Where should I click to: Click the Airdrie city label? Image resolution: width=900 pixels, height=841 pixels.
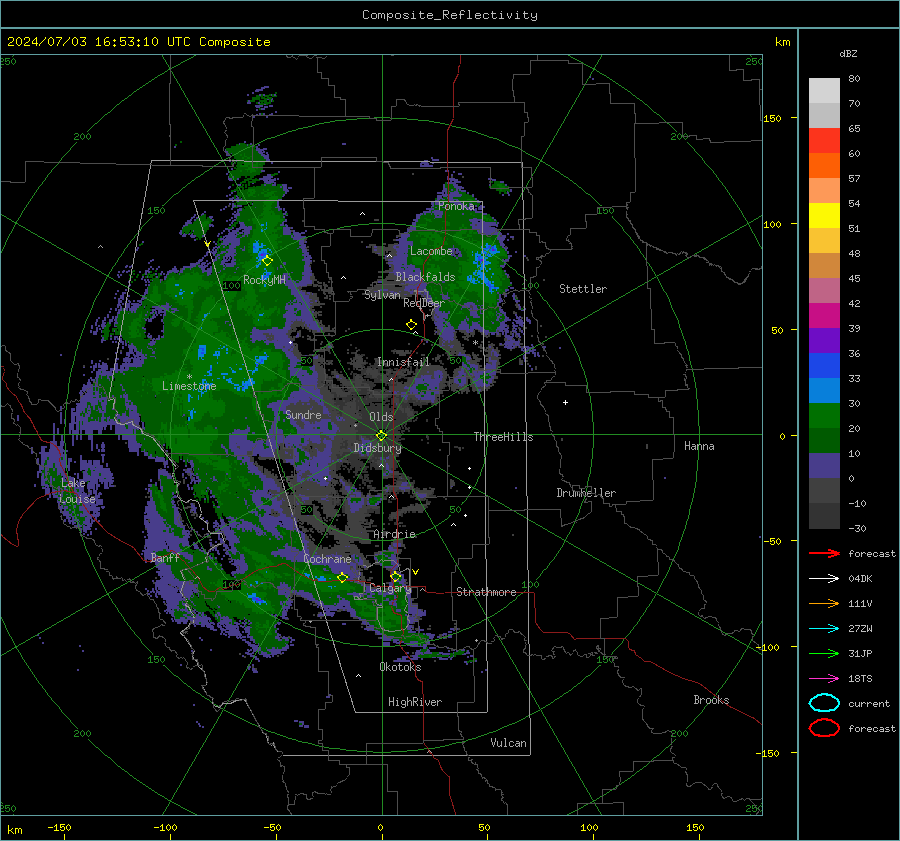pos(394,534)
